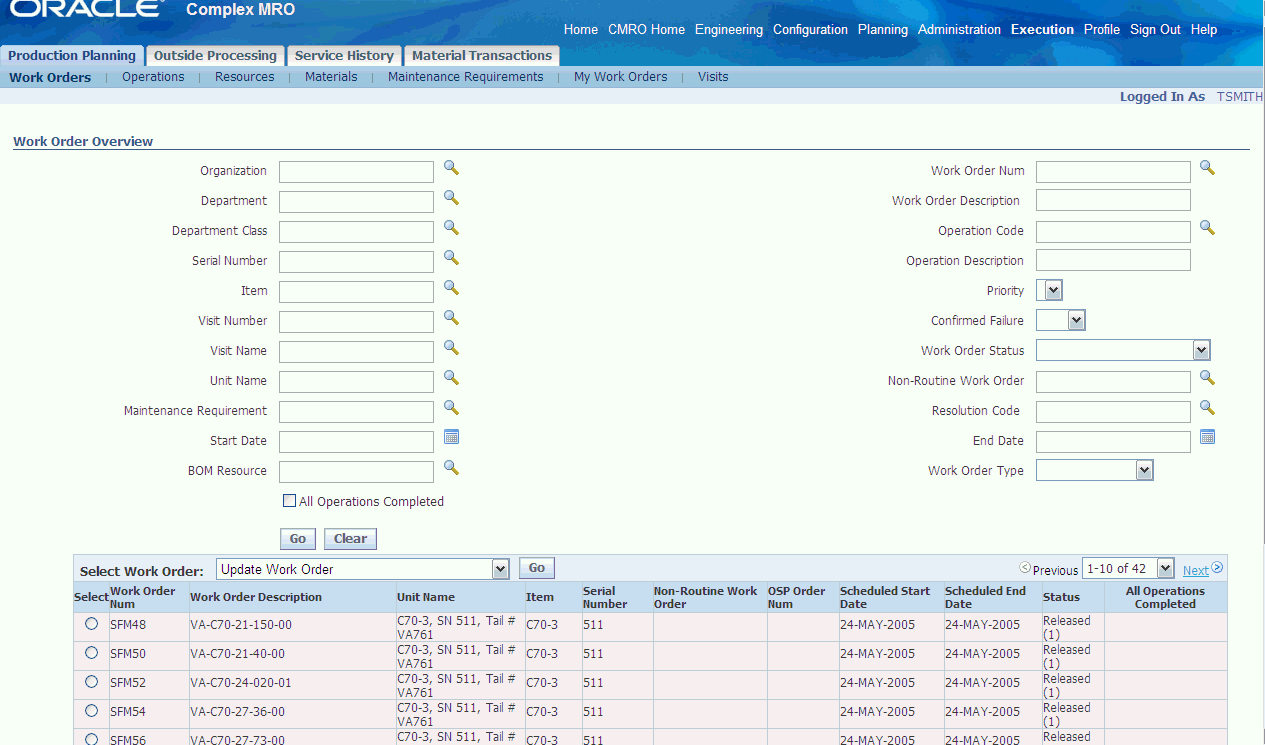Open the BOM Resource search lookup icon

(451, 468)
